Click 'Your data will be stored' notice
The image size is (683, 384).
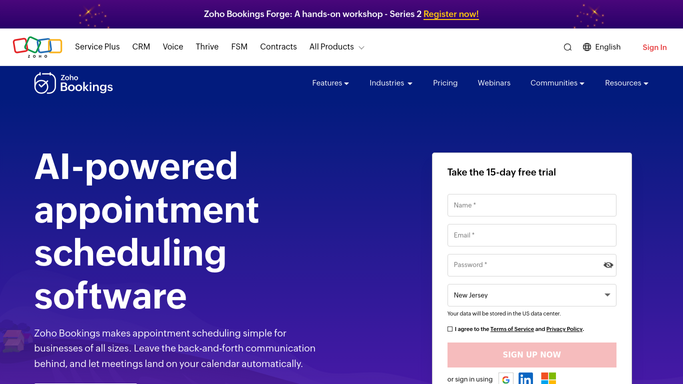504,313
